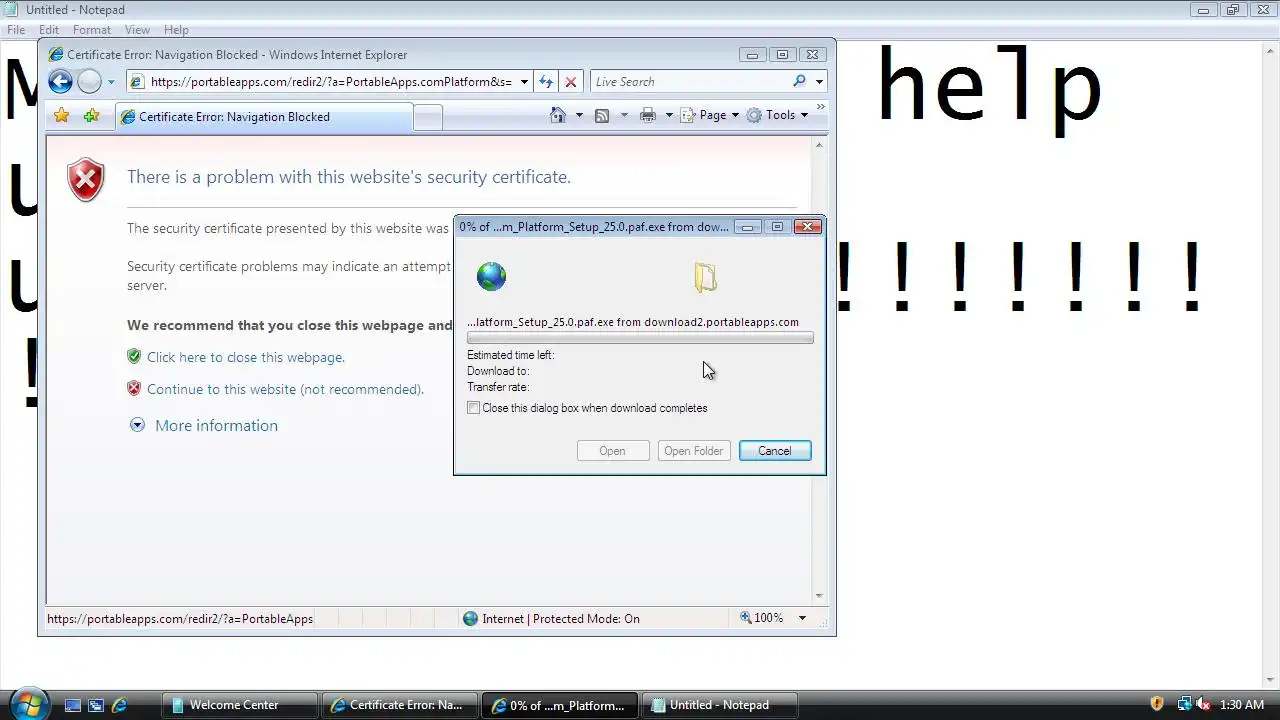Click the red shield icon beside Continue link

click(x=134, y=388)
